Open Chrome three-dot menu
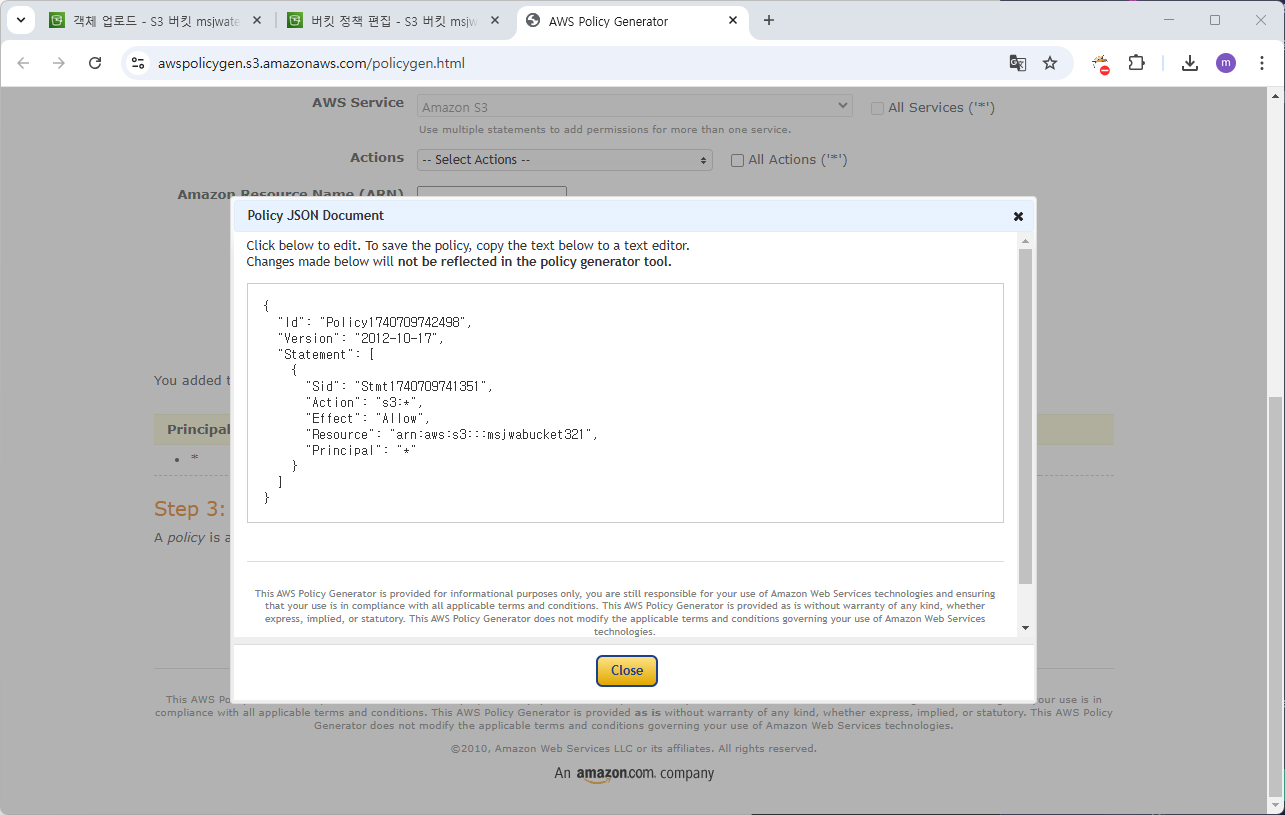Viewport: 1285px width, 815px height. 1262,63
